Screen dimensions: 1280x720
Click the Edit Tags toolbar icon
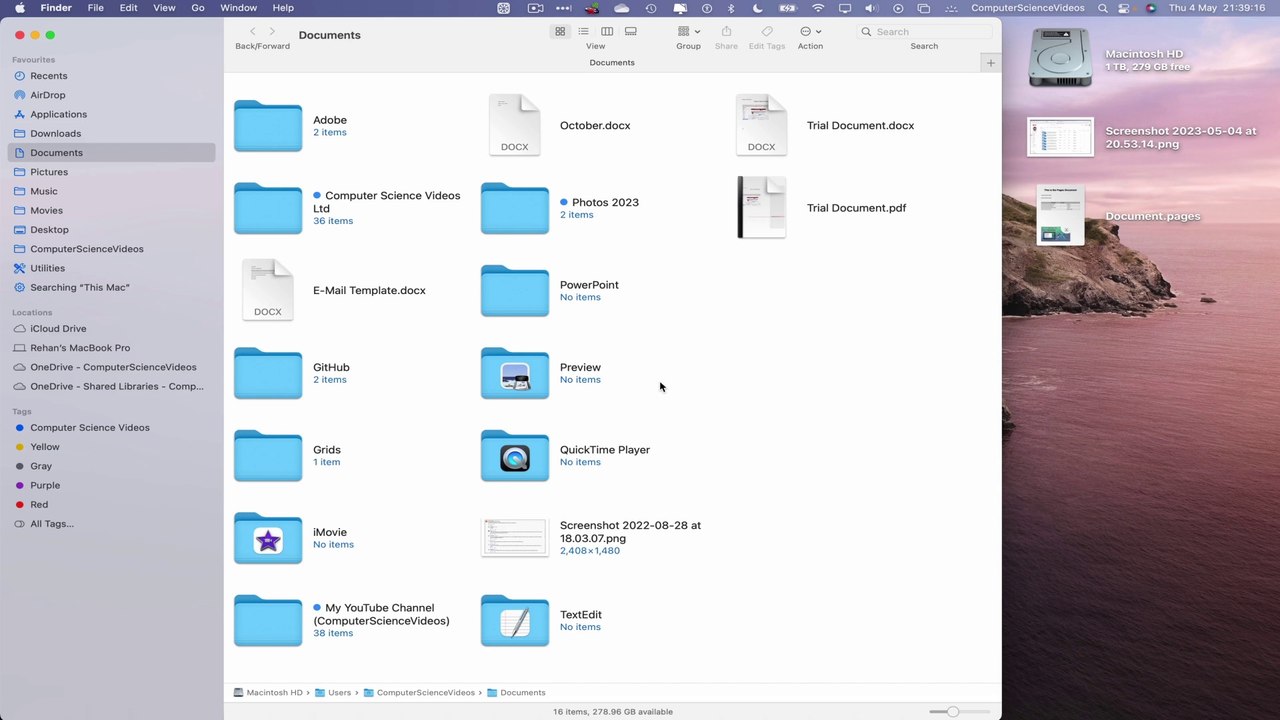(767, 32)
